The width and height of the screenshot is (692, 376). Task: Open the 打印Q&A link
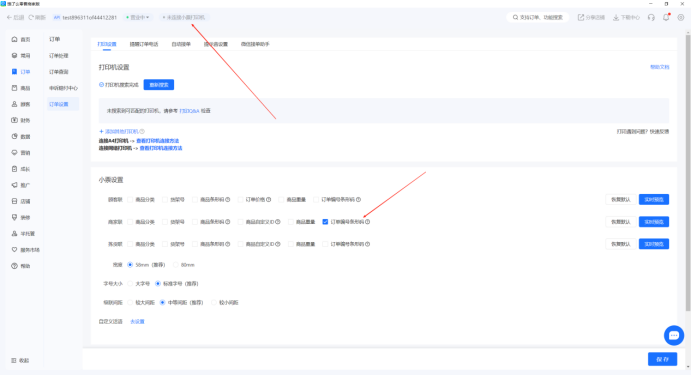coord(189,111)
